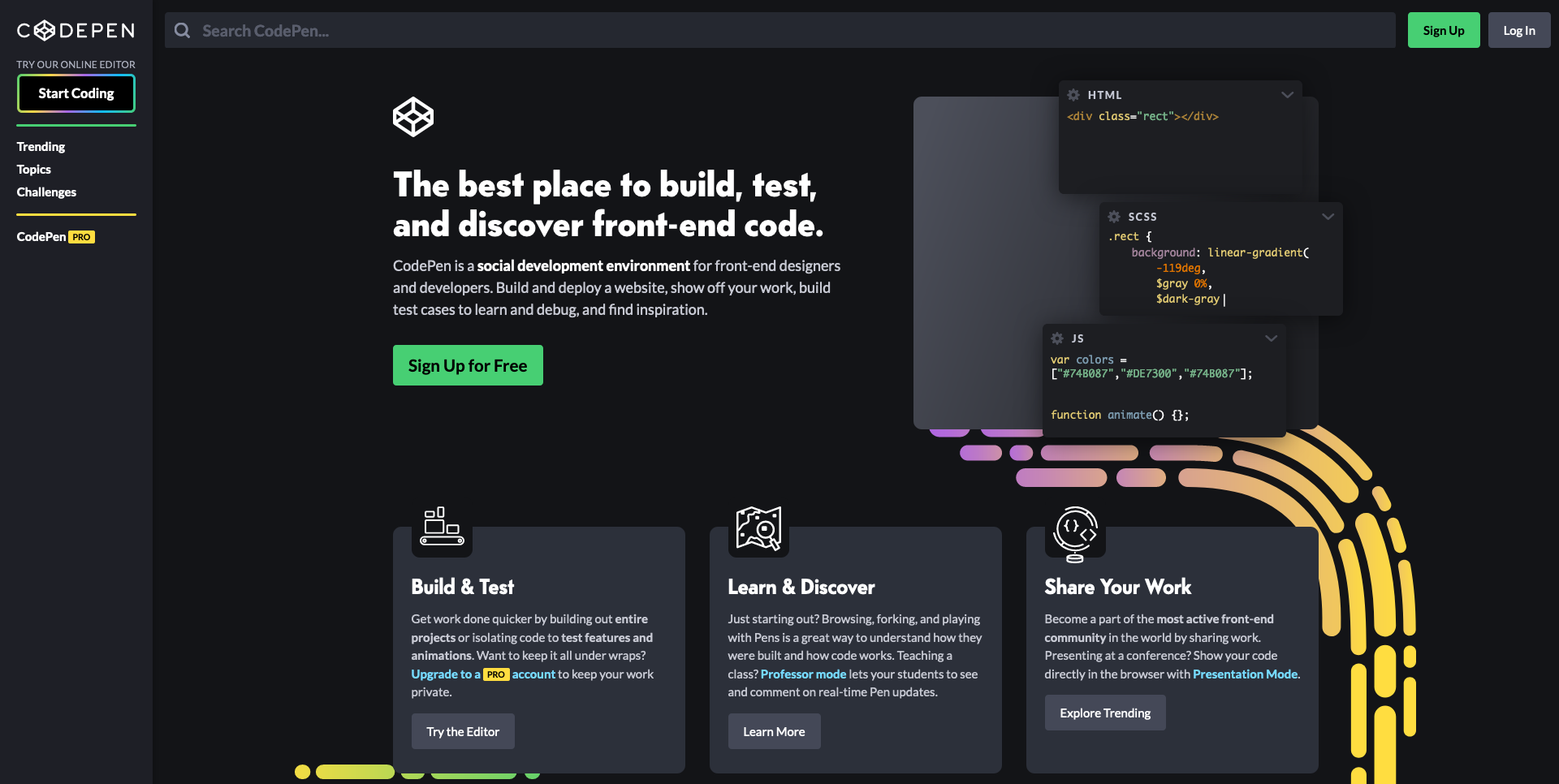
Task: Click the Build & Test conveyor icon
Action: pos(443,527)
